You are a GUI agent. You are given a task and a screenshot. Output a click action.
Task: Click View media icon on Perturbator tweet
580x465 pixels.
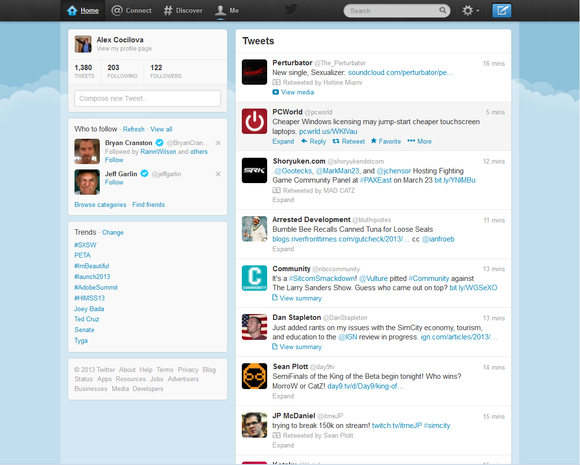click(276, 92)
